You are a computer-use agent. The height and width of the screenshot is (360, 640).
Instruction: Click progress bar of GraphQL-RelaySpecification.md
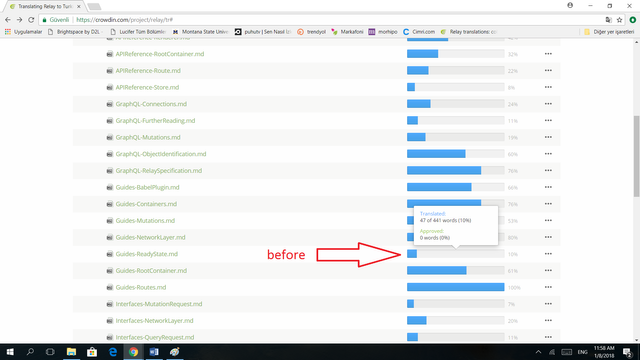pyautogui.click(x=456, y=171)
